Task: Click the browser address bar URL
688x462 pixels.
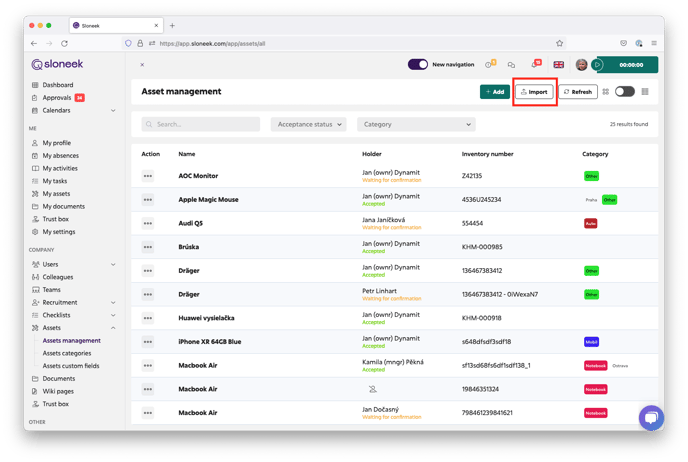Action: click(212, 43)
